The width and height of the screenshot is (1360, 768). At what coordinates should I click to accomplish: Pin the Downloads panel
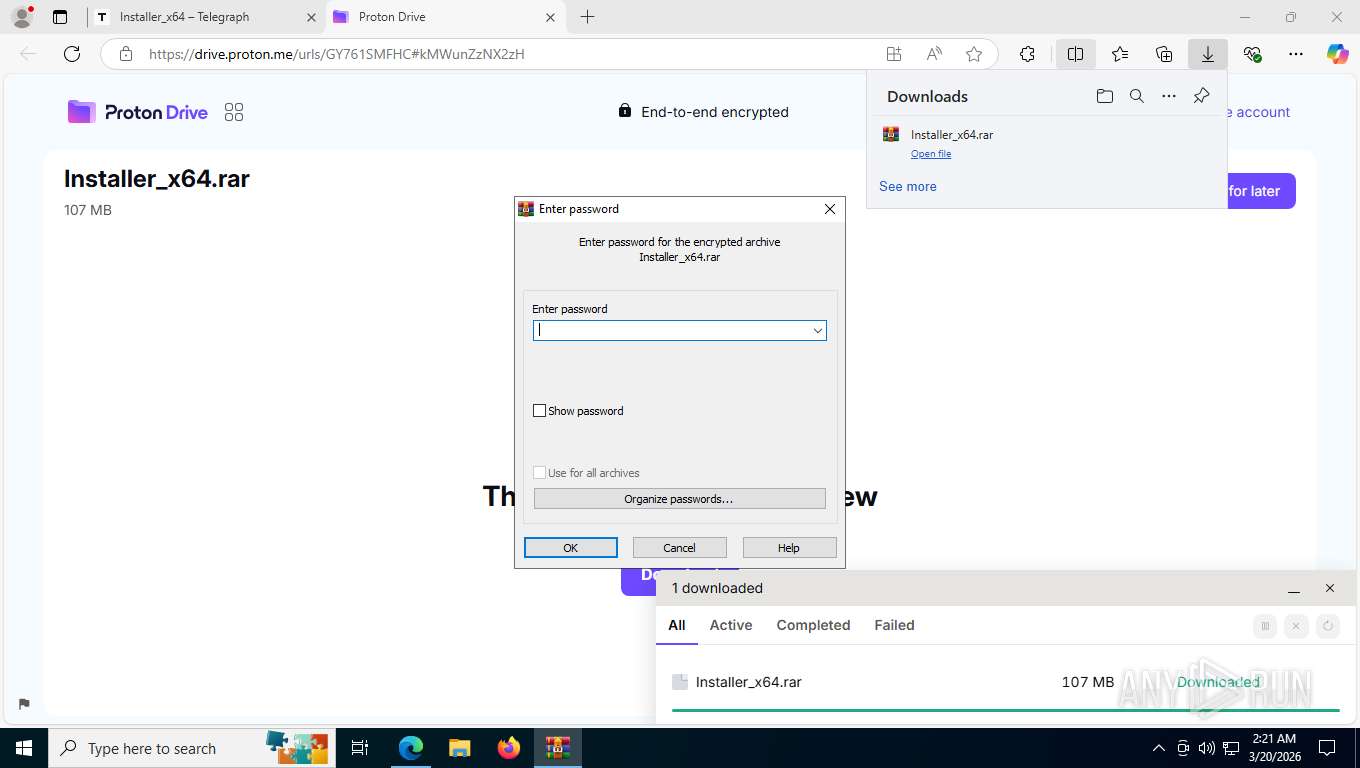1202,96
